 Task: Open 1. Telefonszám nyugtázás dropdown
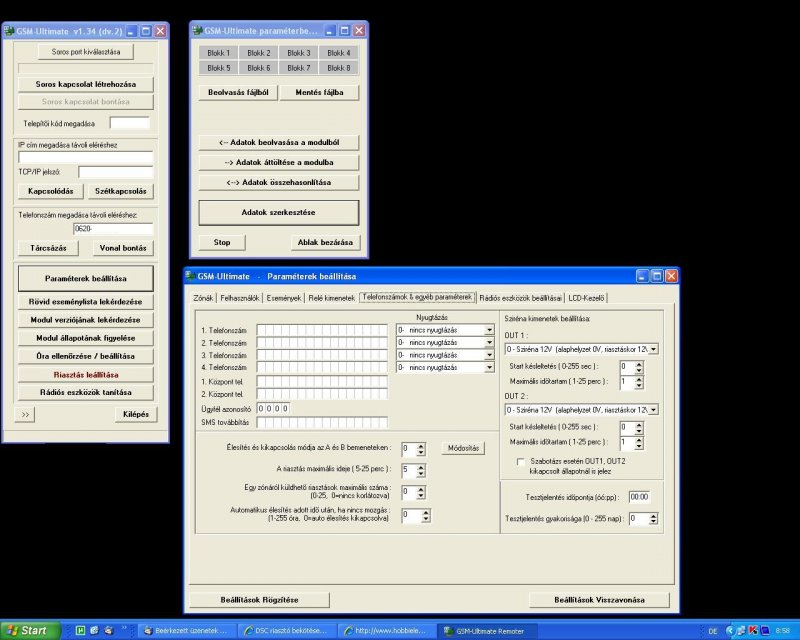489,330
